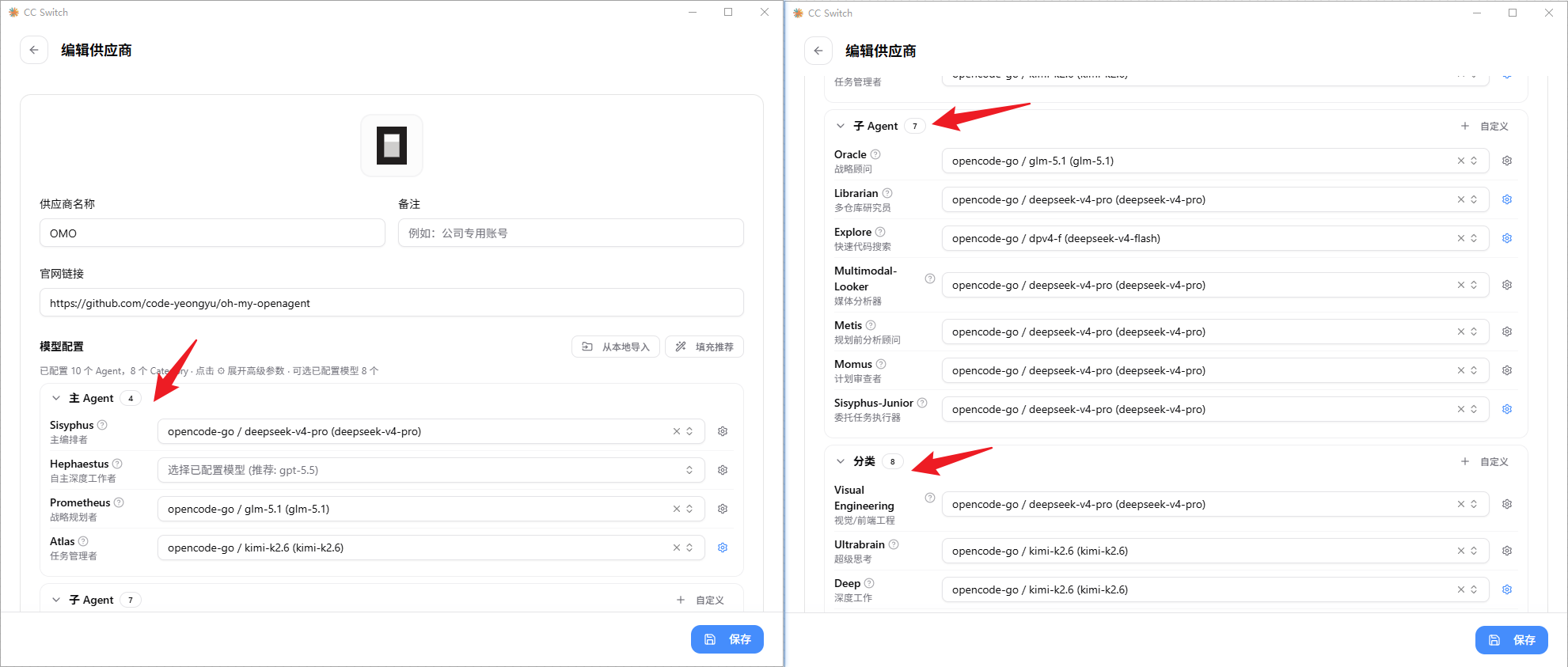
Task: Open Hephaestus advanced settings gear
Action: [x=723, y=470]
